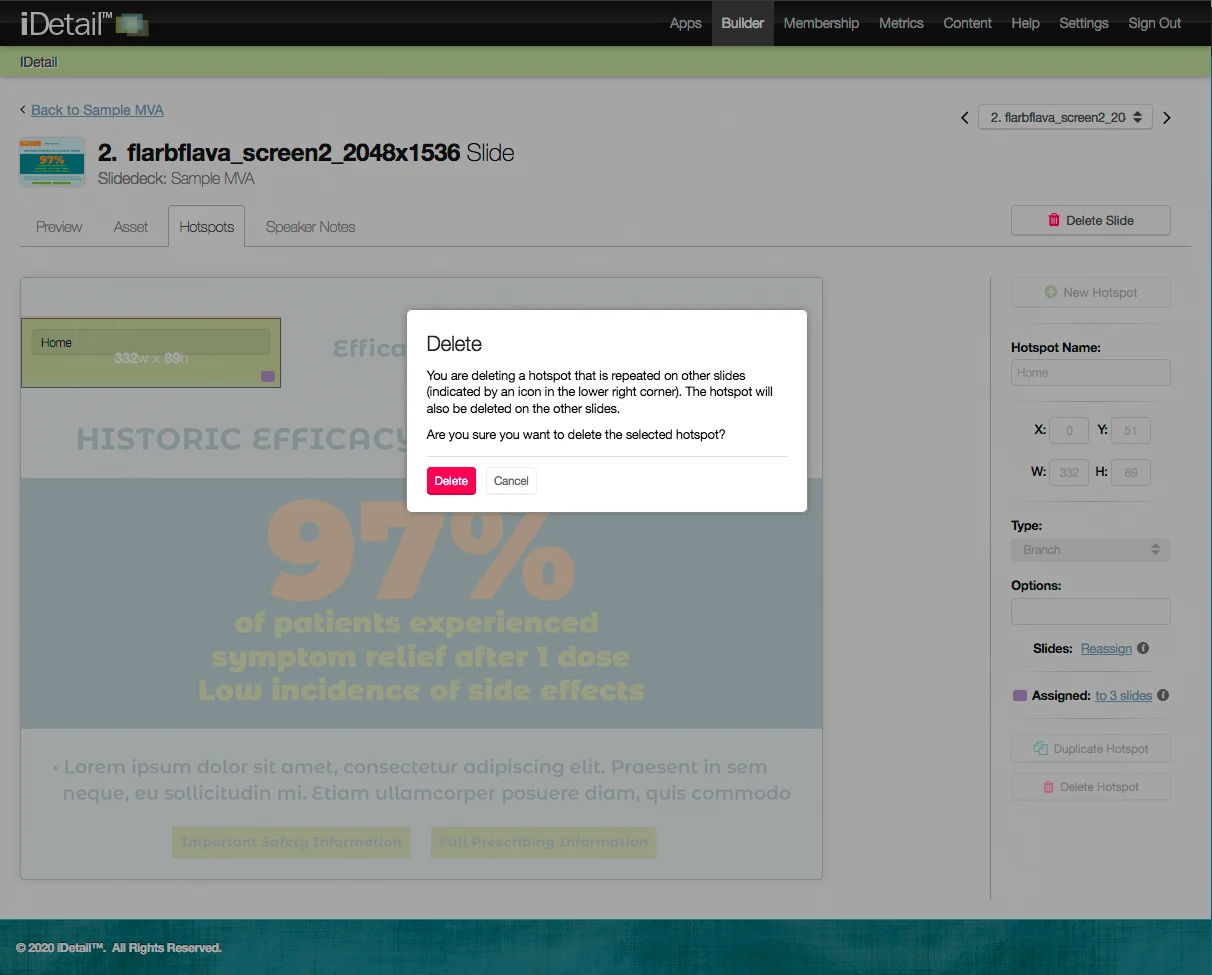Open the slide selector dropdown showing flarbflava_screen2_20

(x=1064, y=117)
